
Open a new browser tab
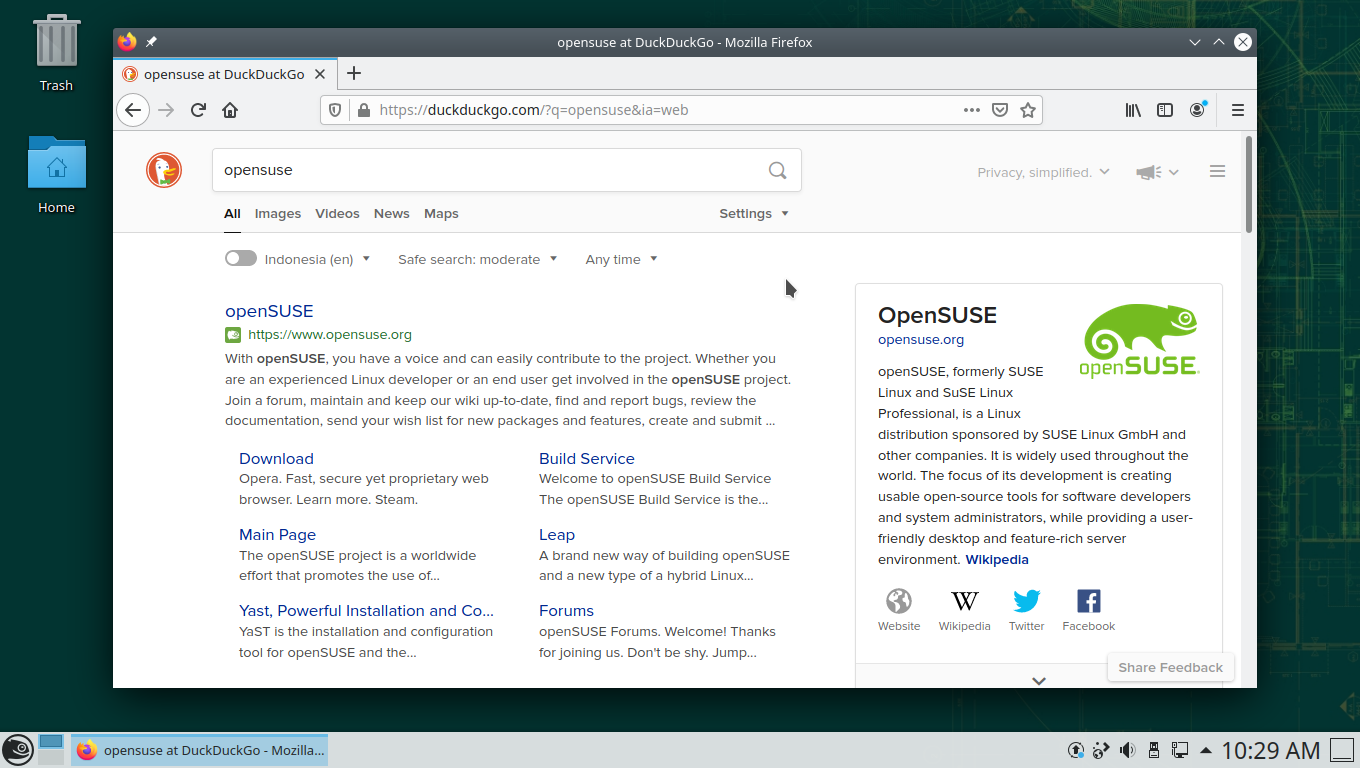pos(353,73)
